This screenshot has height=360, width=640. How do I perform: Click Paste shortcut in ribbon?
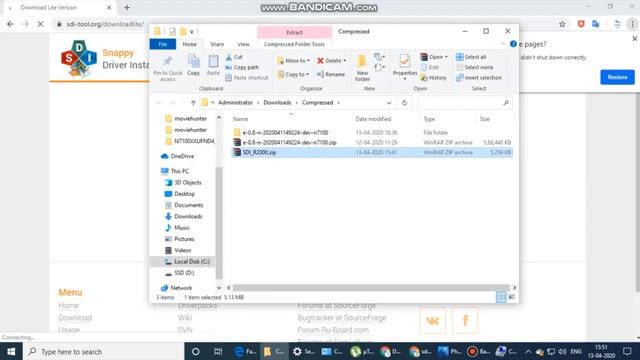click(247, 78)
